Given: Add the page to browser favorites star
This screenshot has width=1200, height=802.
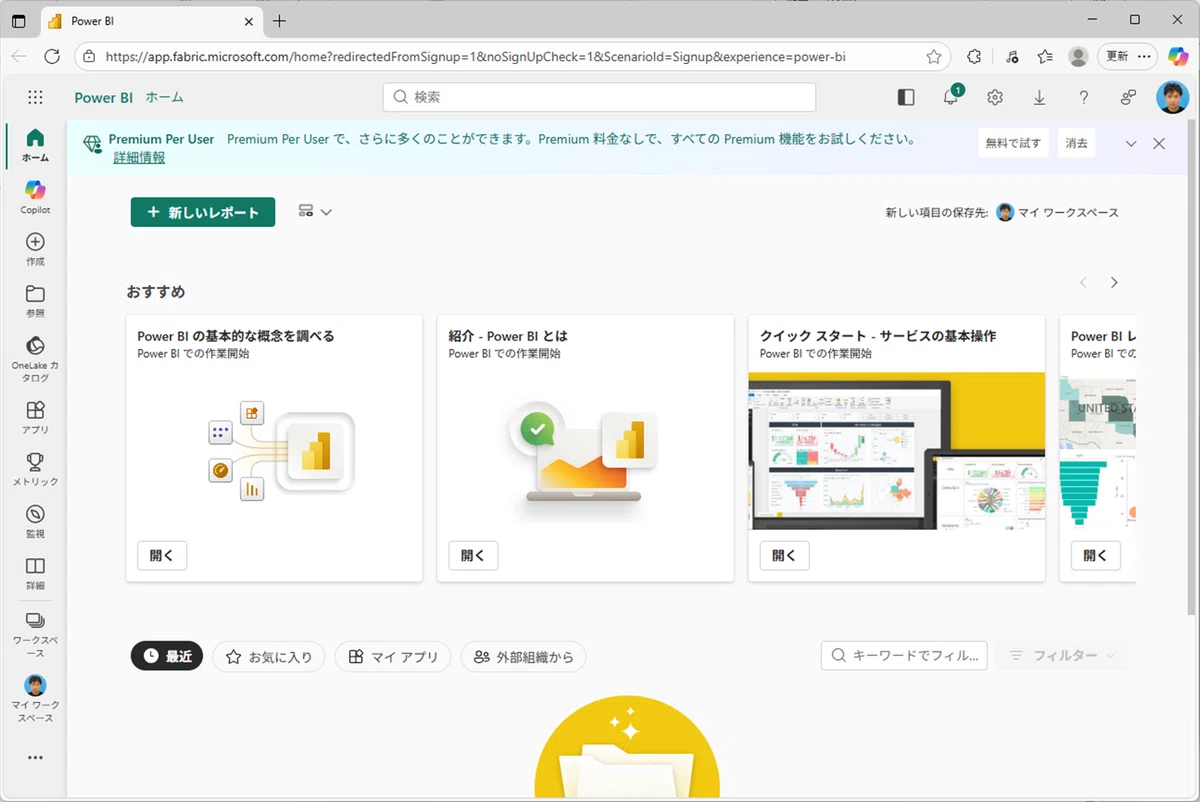Looking at the screenshot, I should 934,57.
